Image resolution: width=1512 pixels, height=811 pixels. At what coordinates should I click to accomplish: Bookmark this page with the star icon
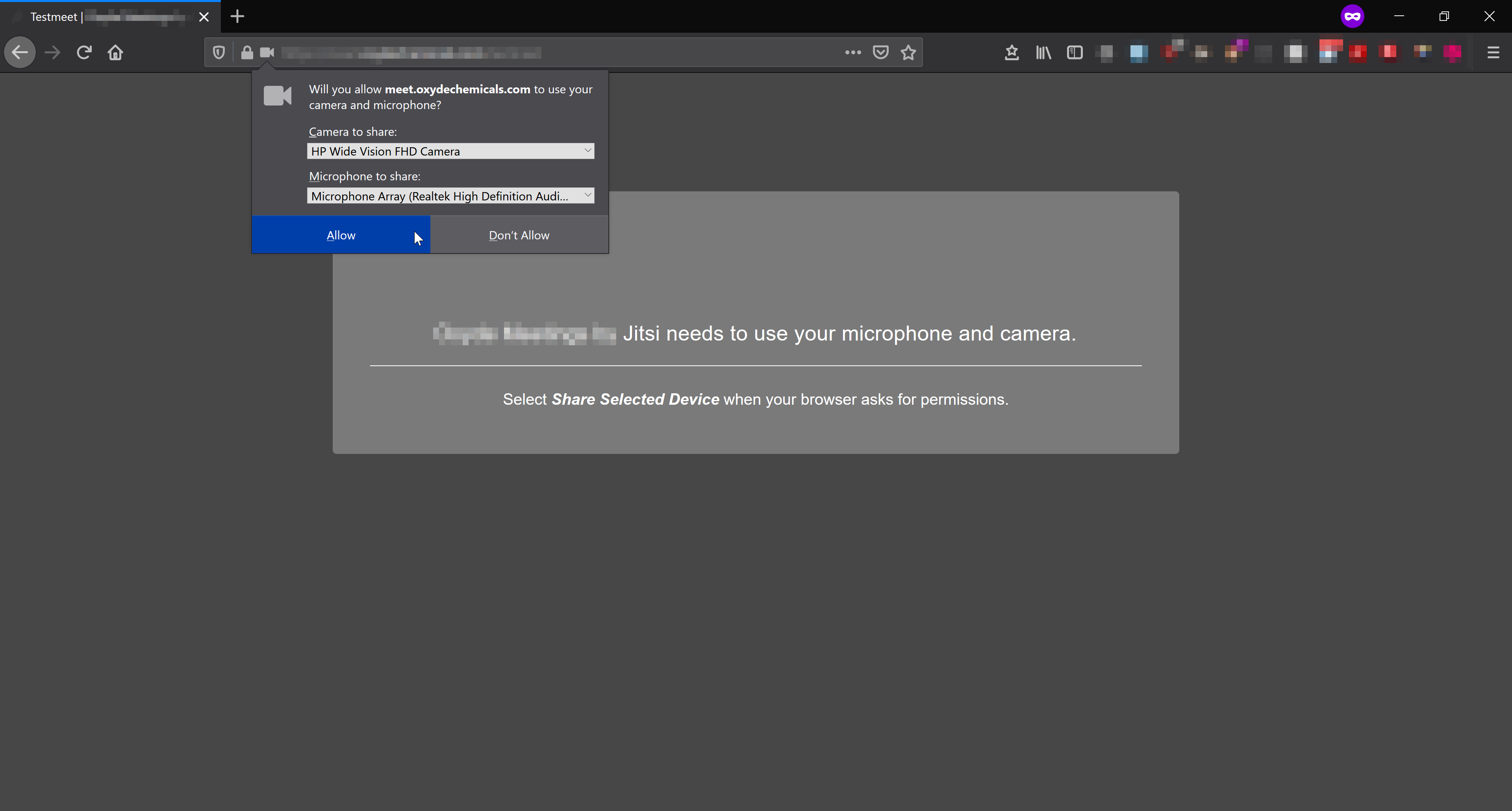pyautogui.click(x=908, y=52)
